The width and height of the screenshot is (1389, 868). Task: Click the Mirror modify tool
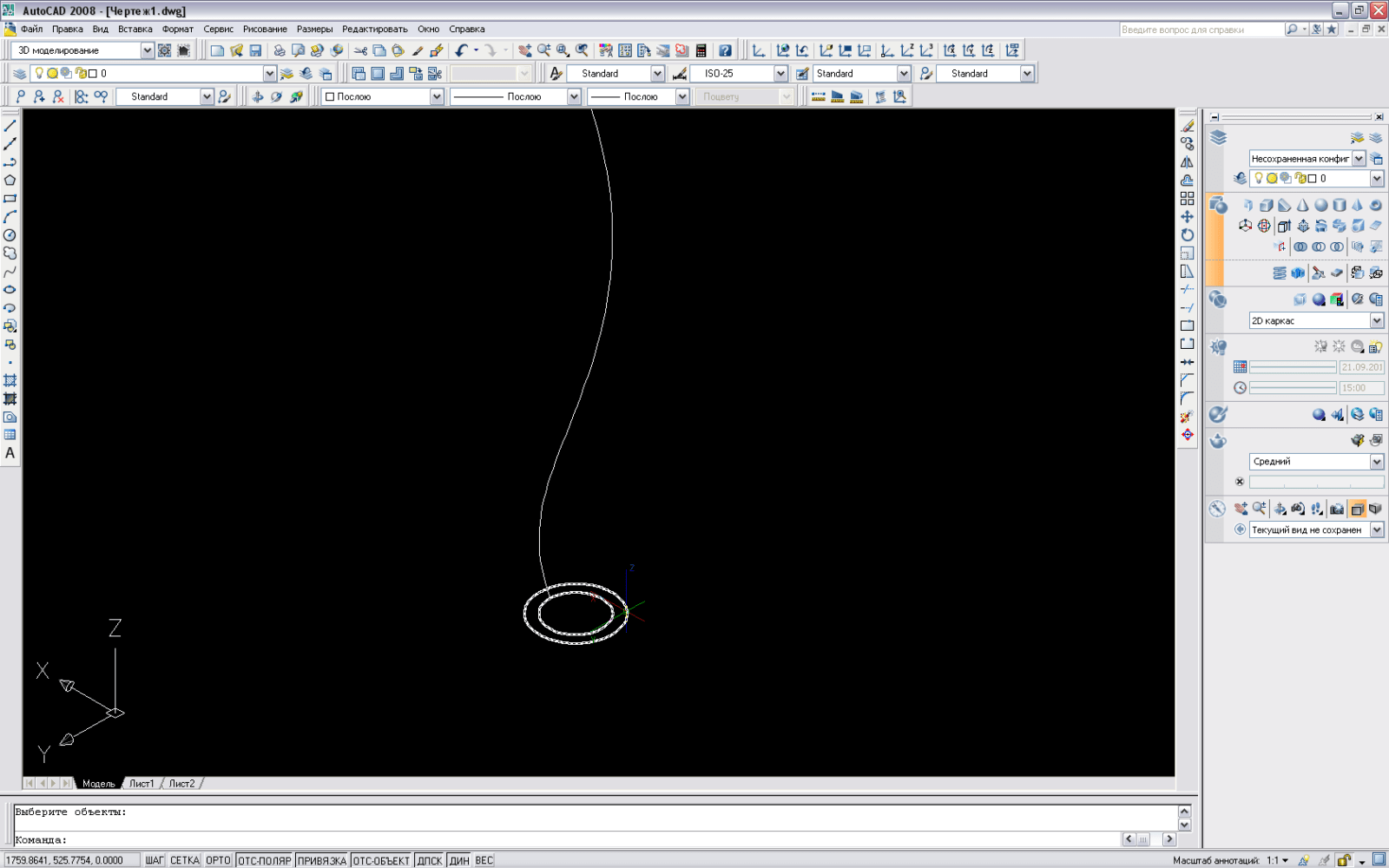1187,162
